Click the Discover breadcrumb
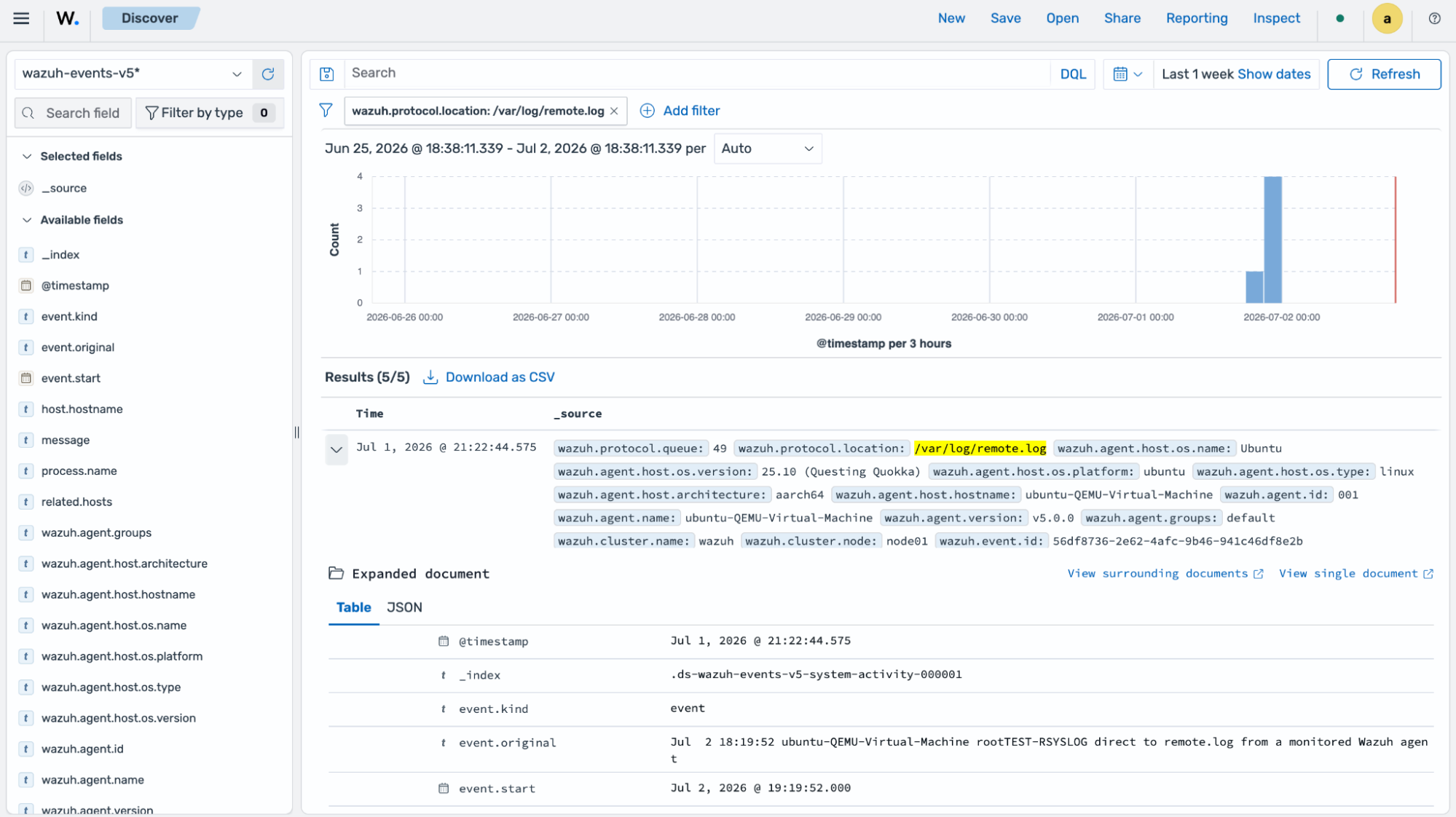This screenshot has width=1456, height=817. 150,18
